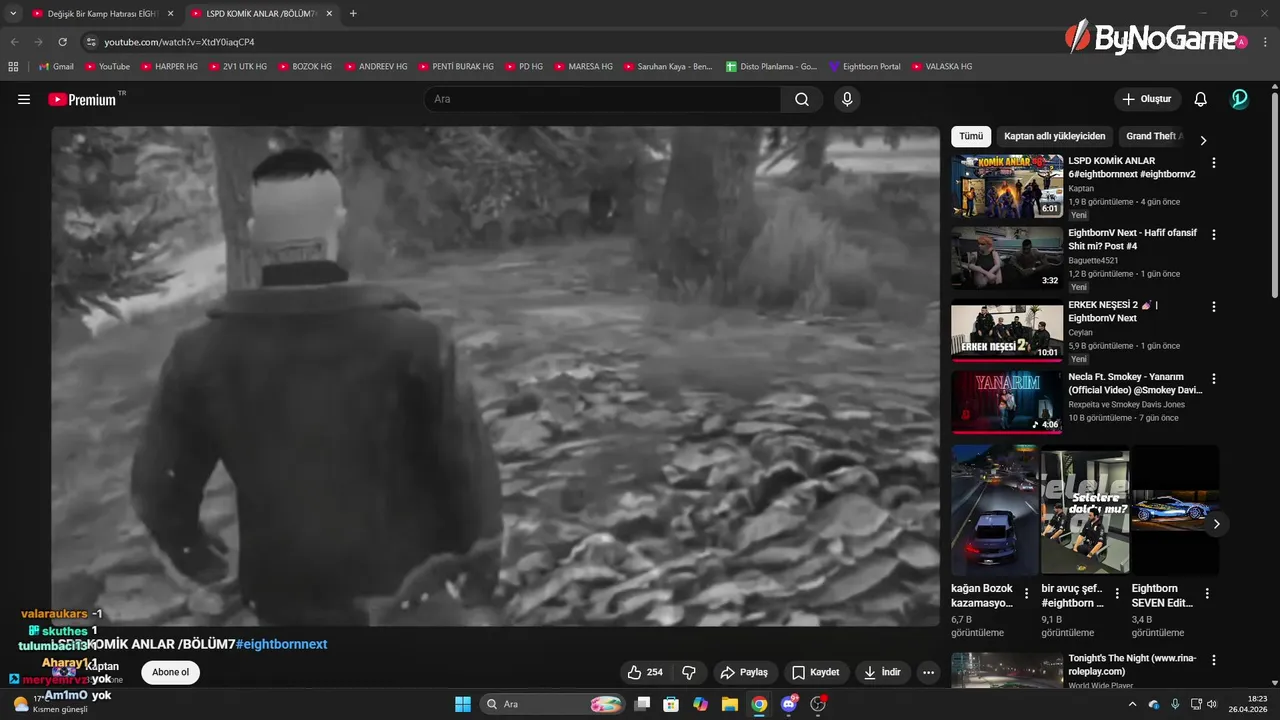Screen dimensions: 1280x720
Task: Expand hidden system tray icons
Action: (1132, 704)
